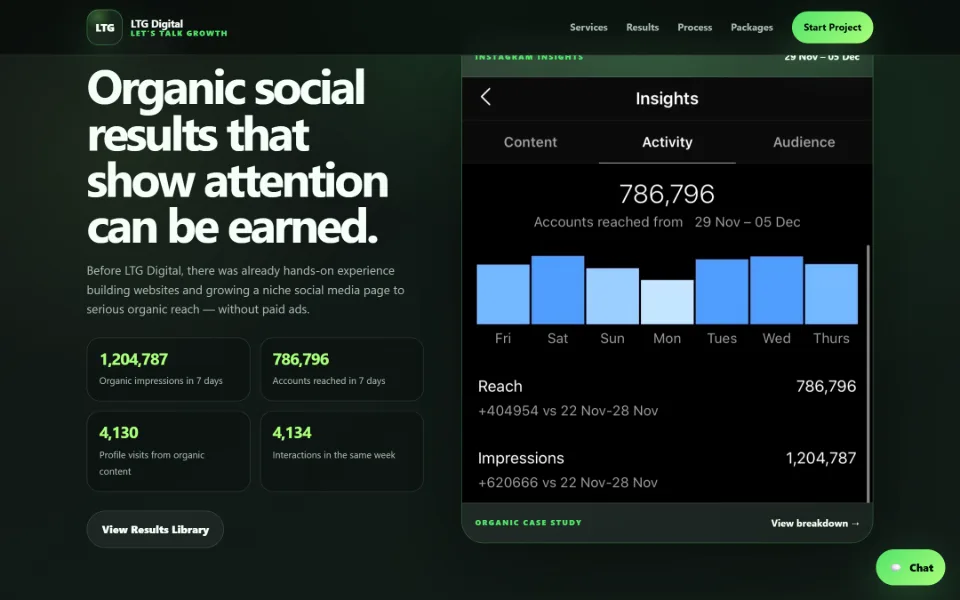960x600 pixels.
Task: Switch to the Audience tab
Action: click(804, 142)
